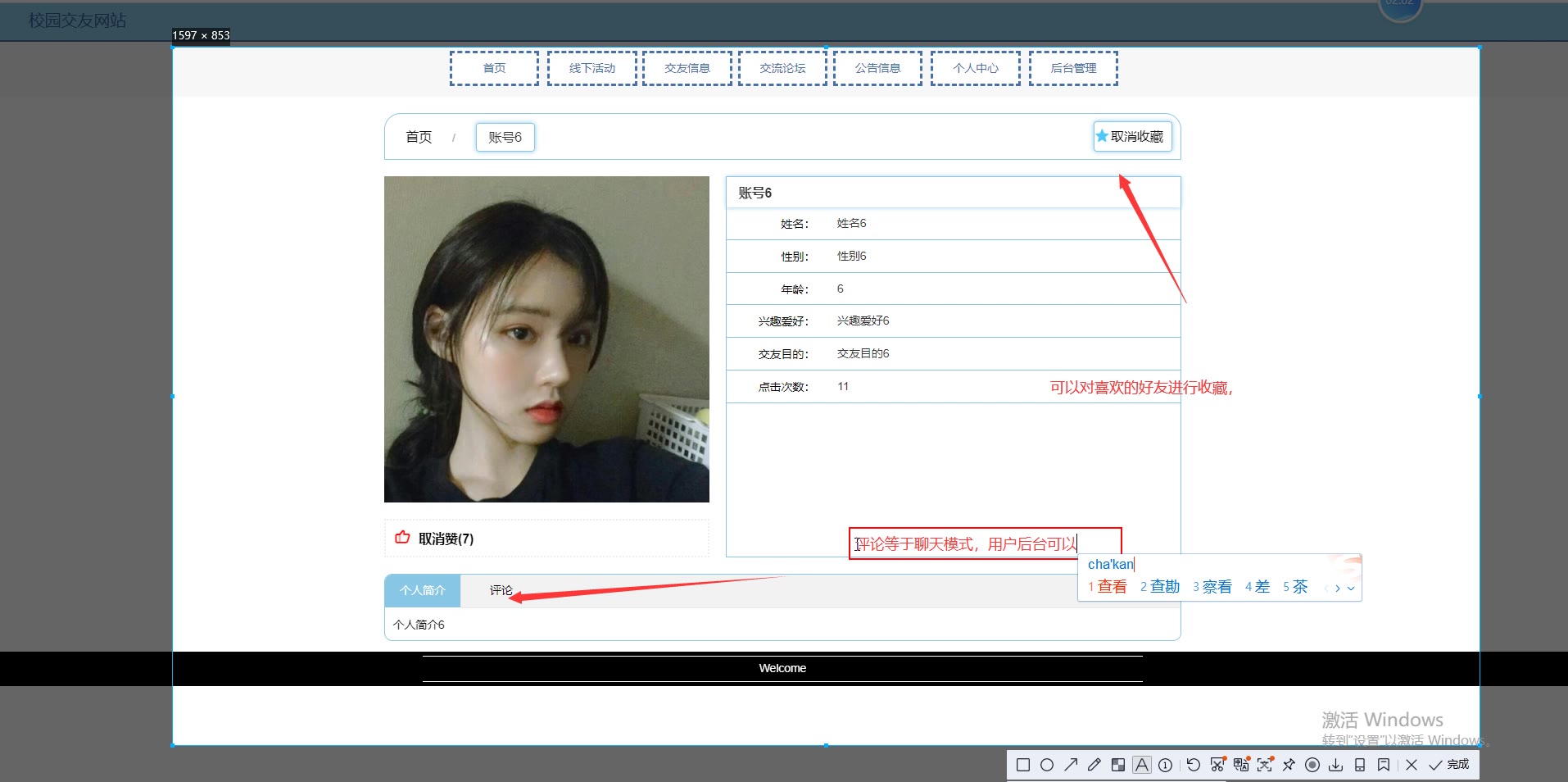
Task: Open the 后台管理 navigation item
Action: 1073,68
